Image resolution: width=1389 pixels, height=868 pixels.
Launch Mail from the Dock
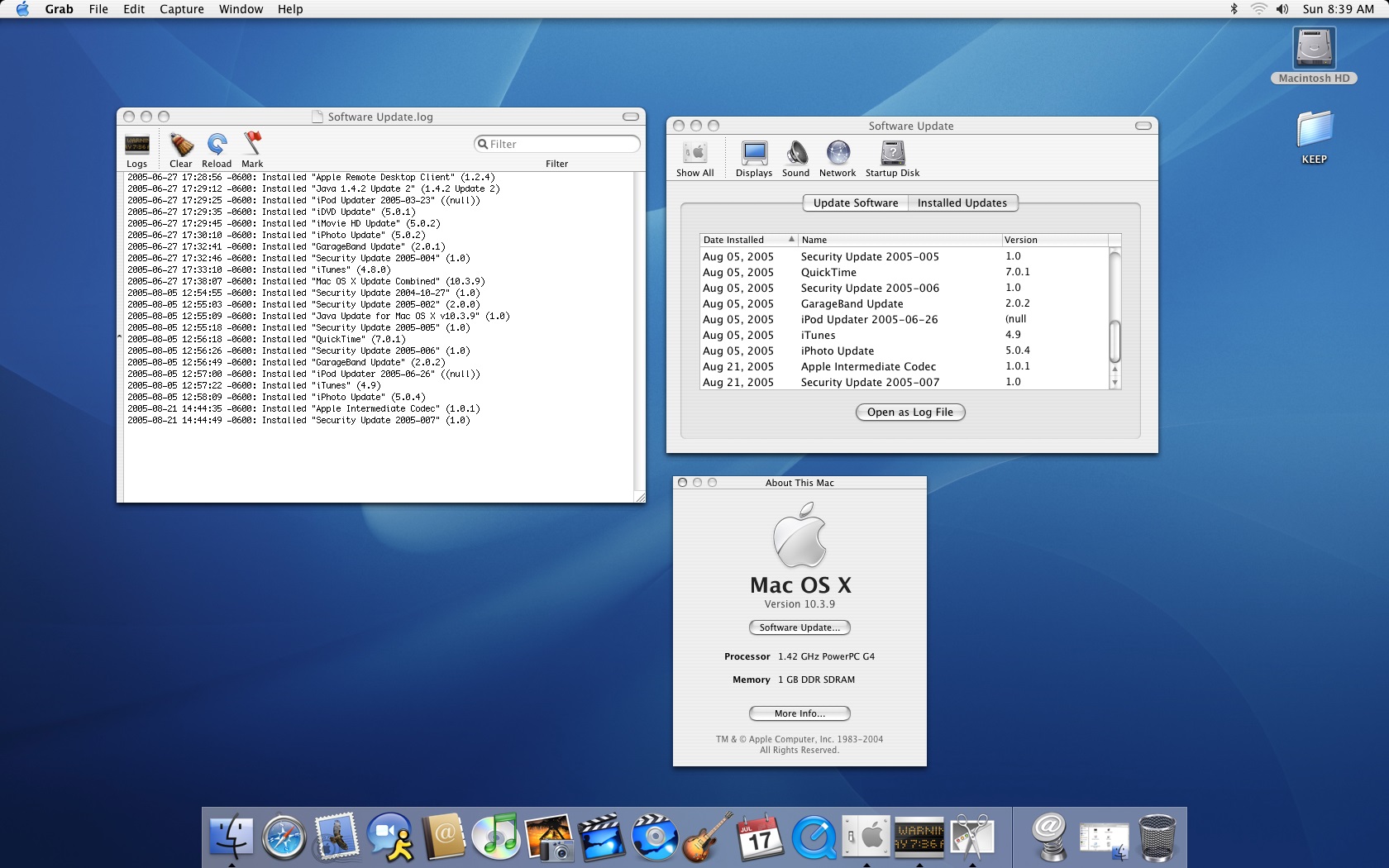tap(337, 837)
